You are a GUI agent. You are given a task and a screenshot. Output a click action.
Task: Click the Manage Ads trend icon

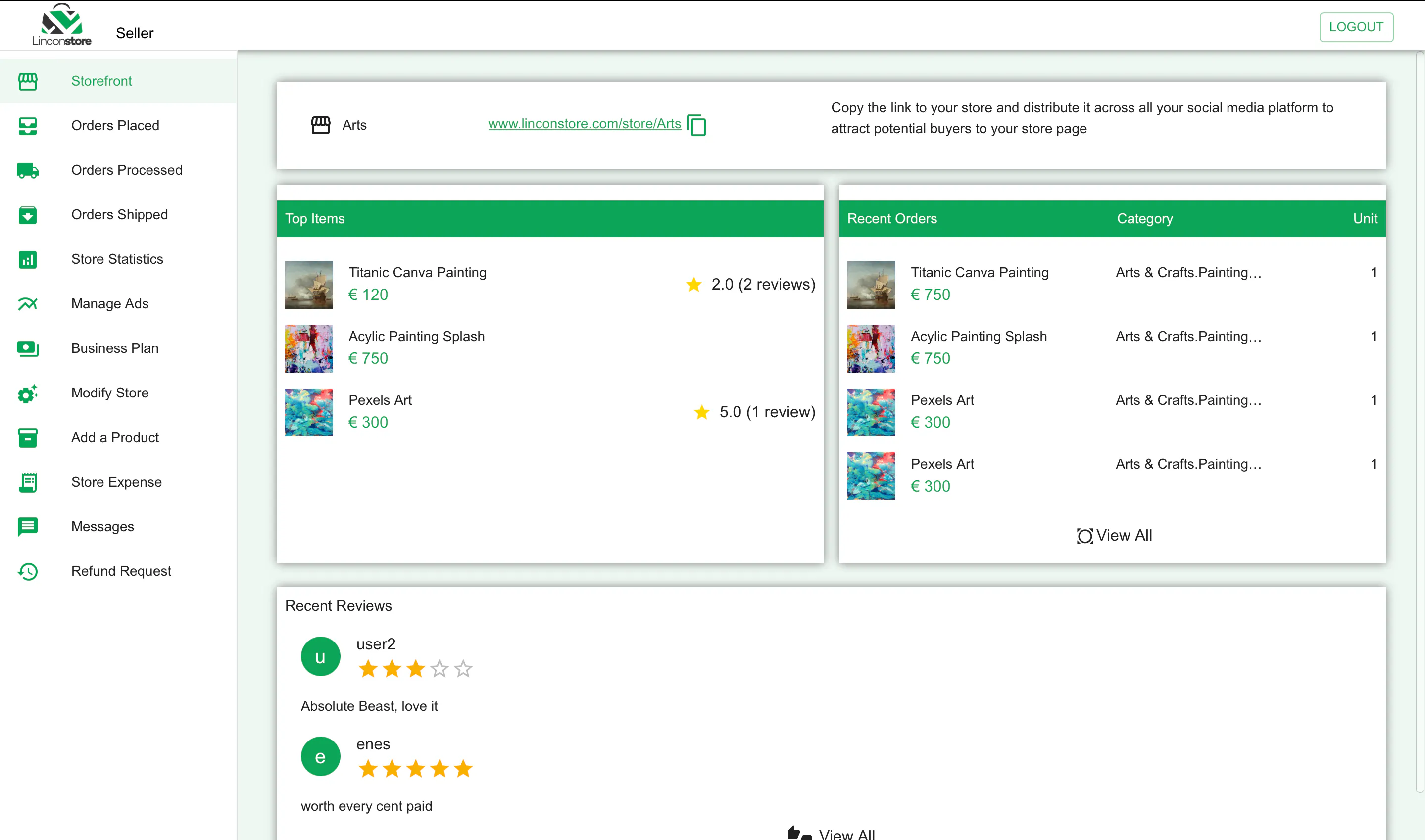pos(27,304)
